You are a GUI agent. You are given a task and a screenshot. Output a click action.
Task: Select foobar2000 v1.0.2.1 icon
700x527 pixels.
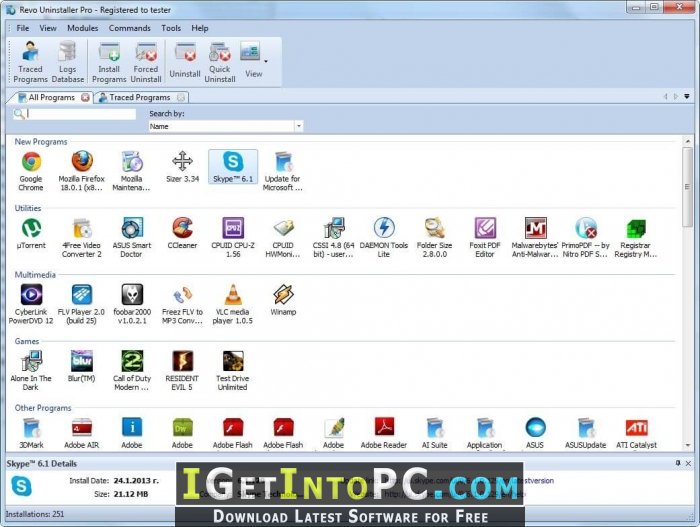pyautogui.click(x=132, y=304)
